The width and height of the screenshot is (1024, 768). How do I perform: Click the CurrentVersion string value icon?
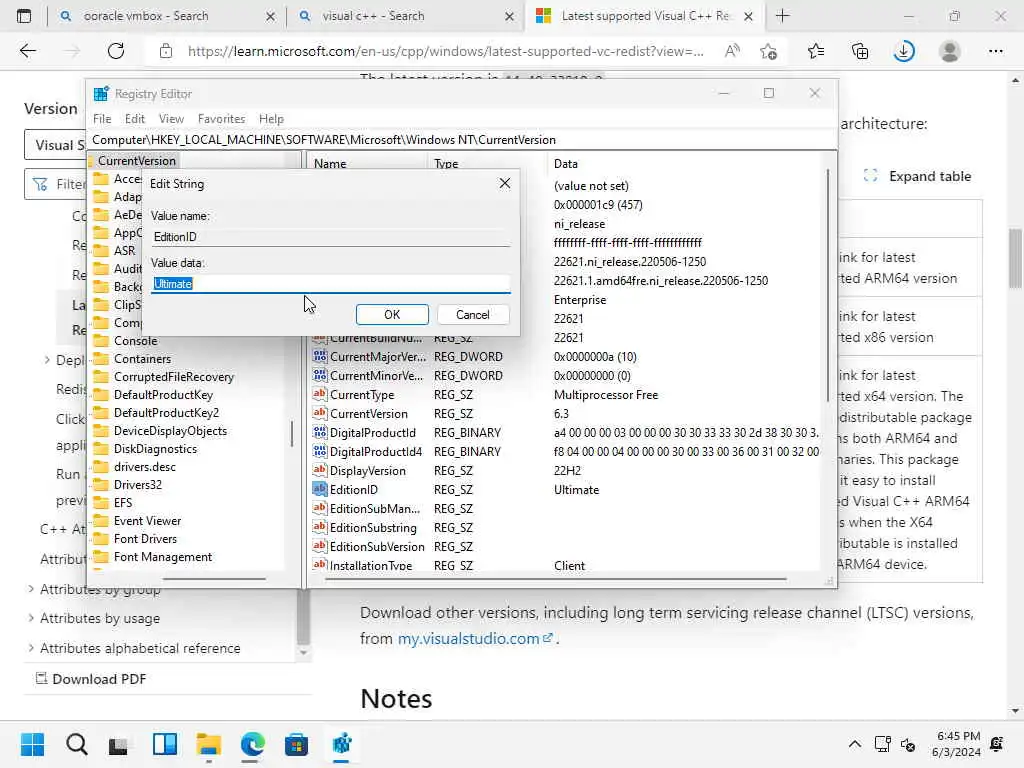pos(319,413)
